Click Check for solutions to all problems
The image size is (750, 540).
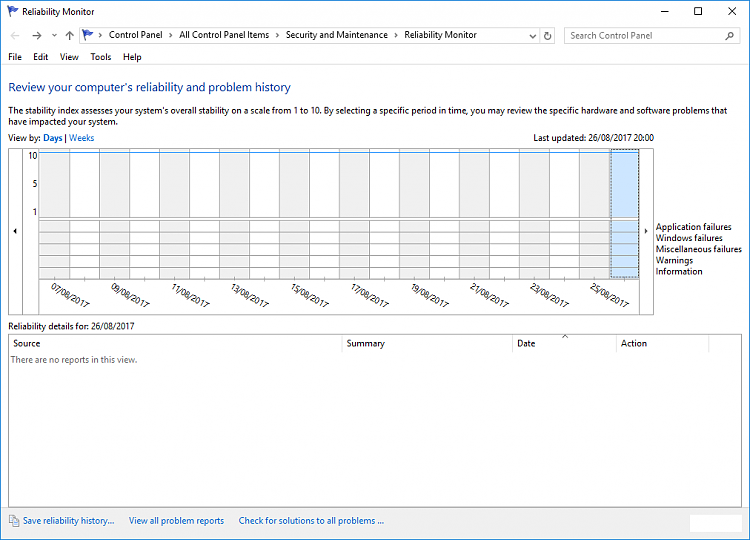point(311,521)
